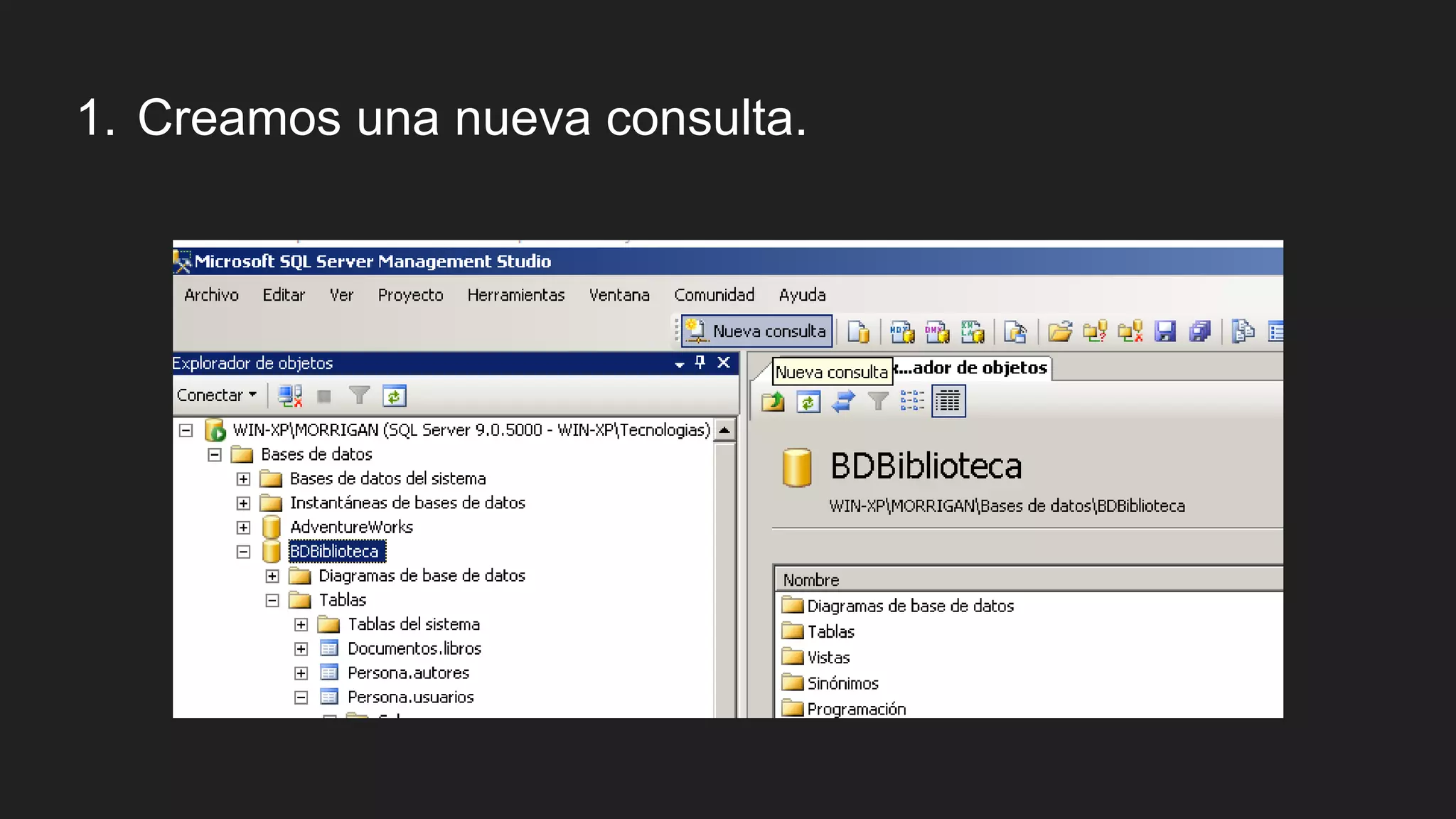Viewport: 1456px width, 819px height.
Task: Select Documentos.libros table in tree
Action: click(414, 649)
